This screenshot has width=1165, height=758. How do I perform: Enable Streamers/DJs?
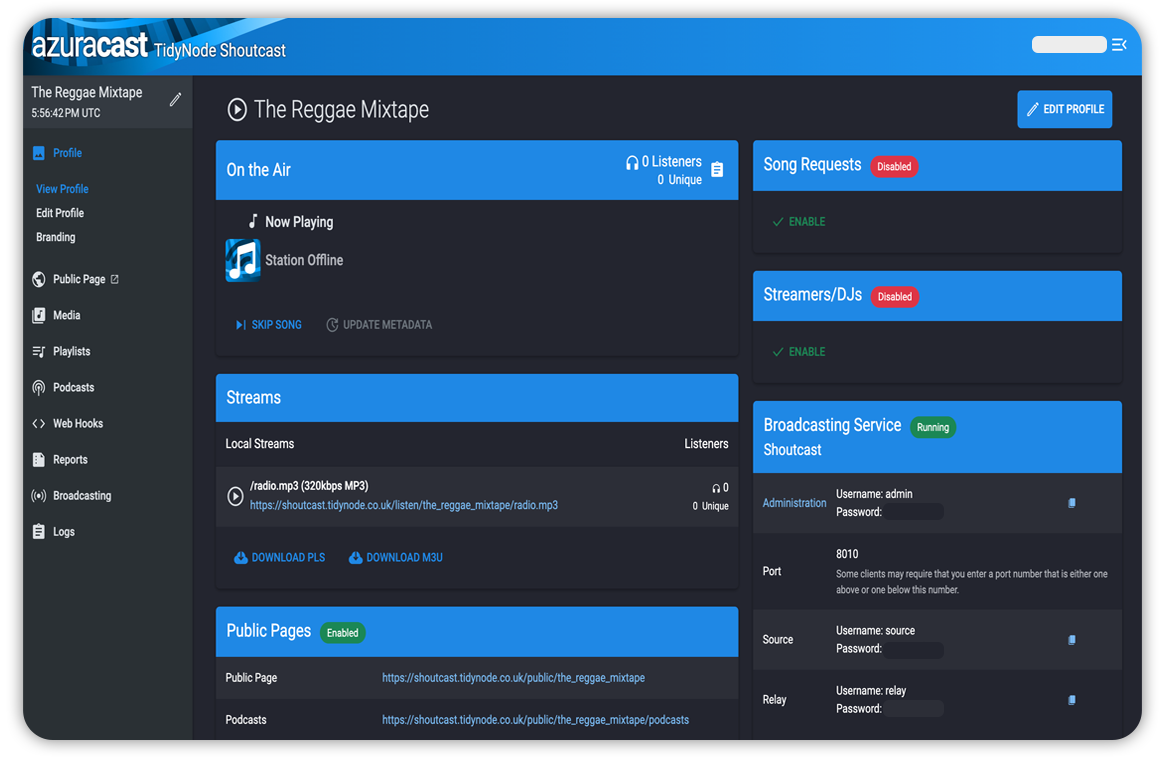click(798, 352)
